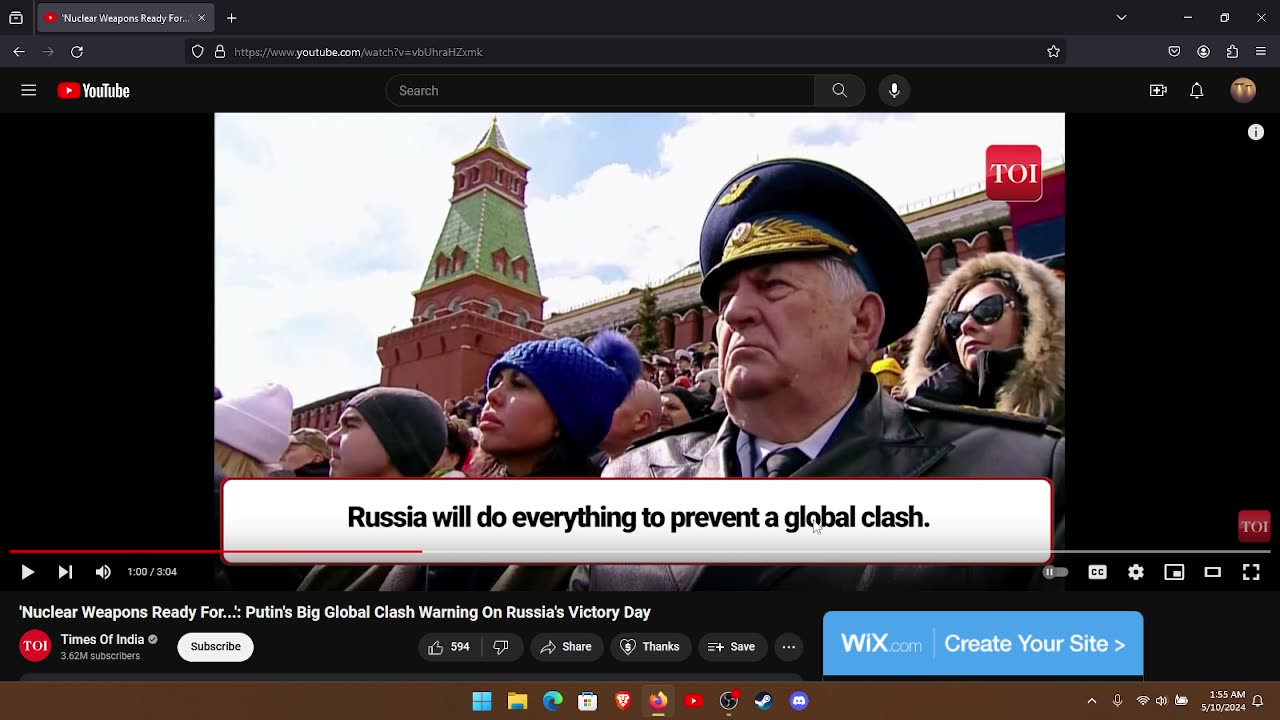
Task: Save video to playlist
Action: (x=731, y=647)
